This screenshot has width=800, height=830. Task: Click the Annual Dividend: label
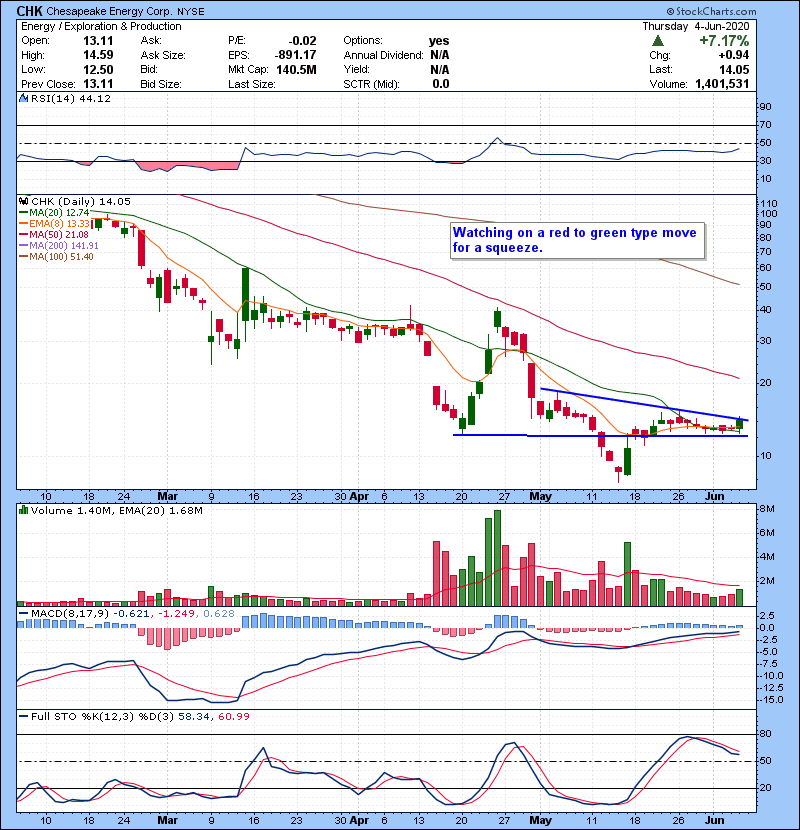pyautogui.click(x=383, y=55)
